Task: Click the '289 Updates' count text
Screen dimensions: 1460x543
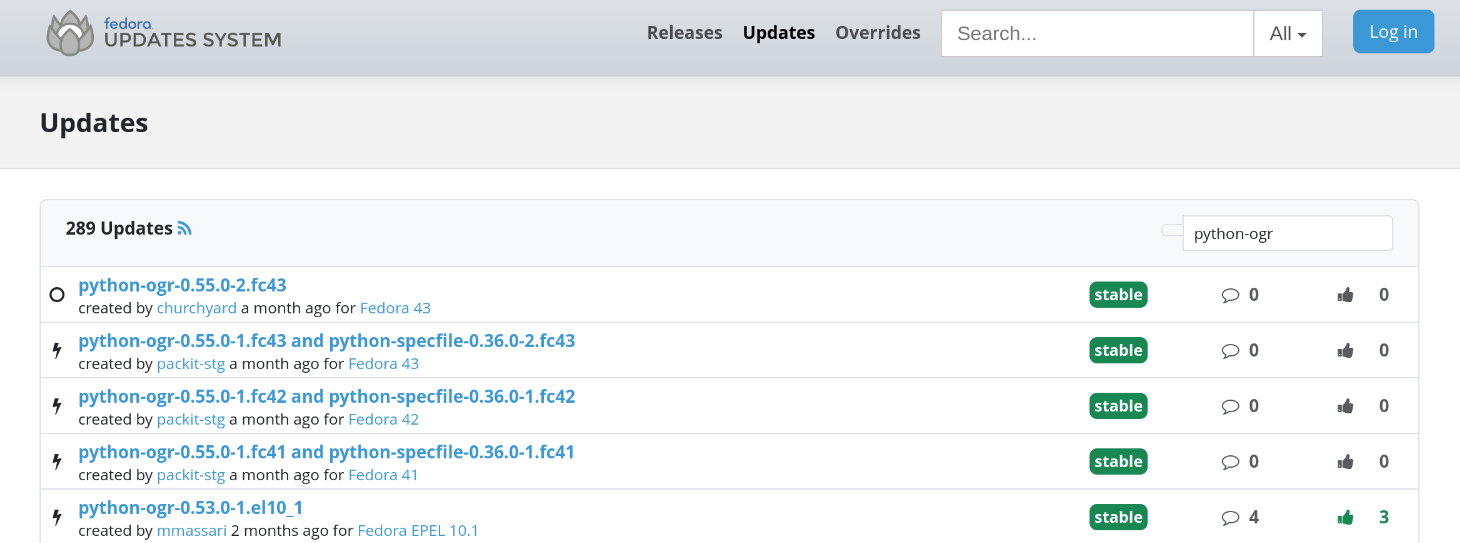Action: 119,228
